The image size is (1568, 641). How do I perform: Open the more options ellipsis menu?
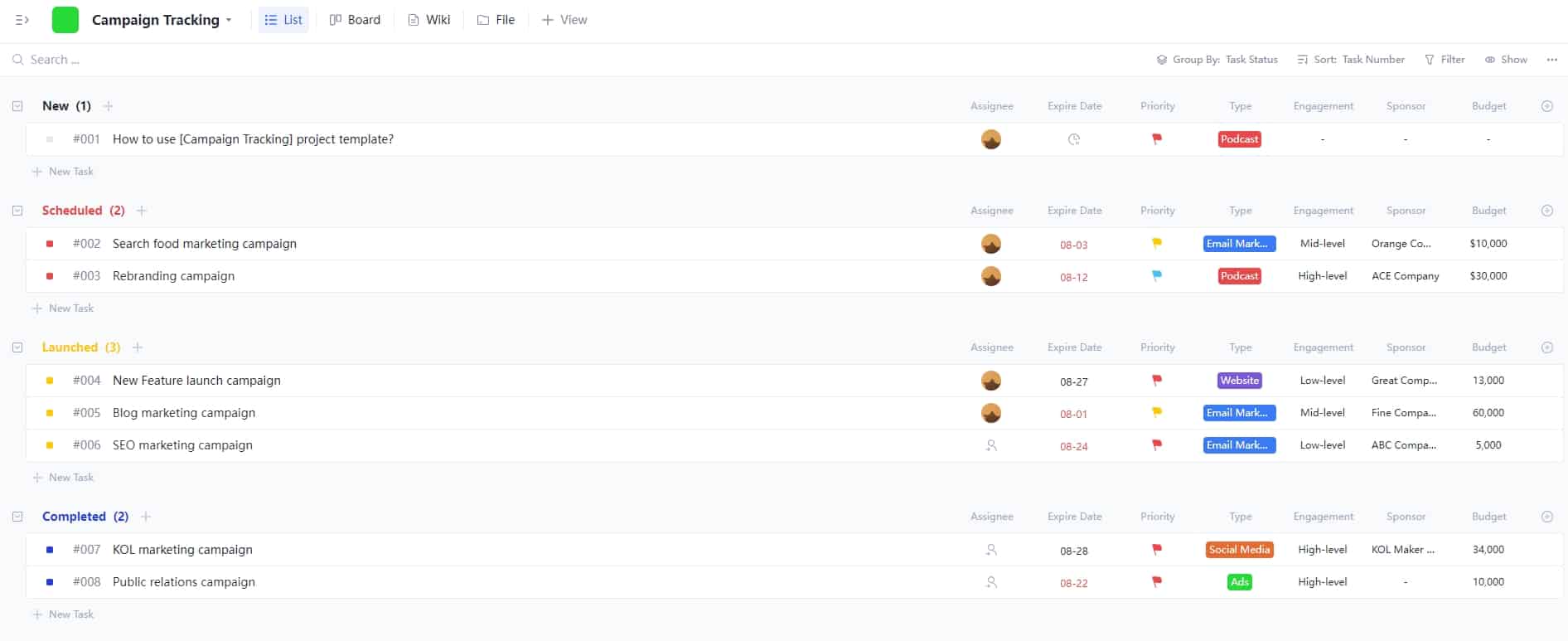tap(1551, 60)
